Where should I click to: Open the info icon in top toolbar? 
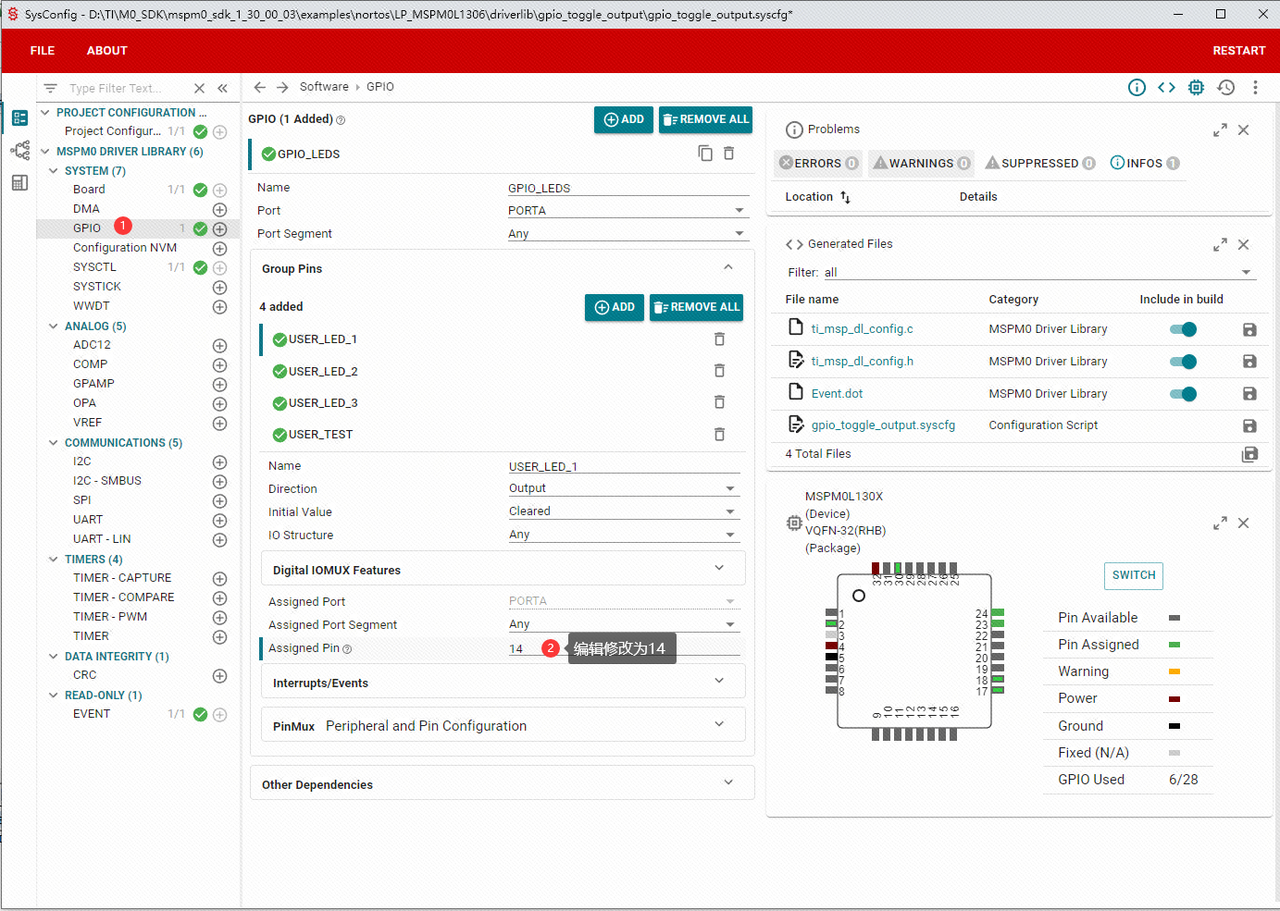(1137, 87)
